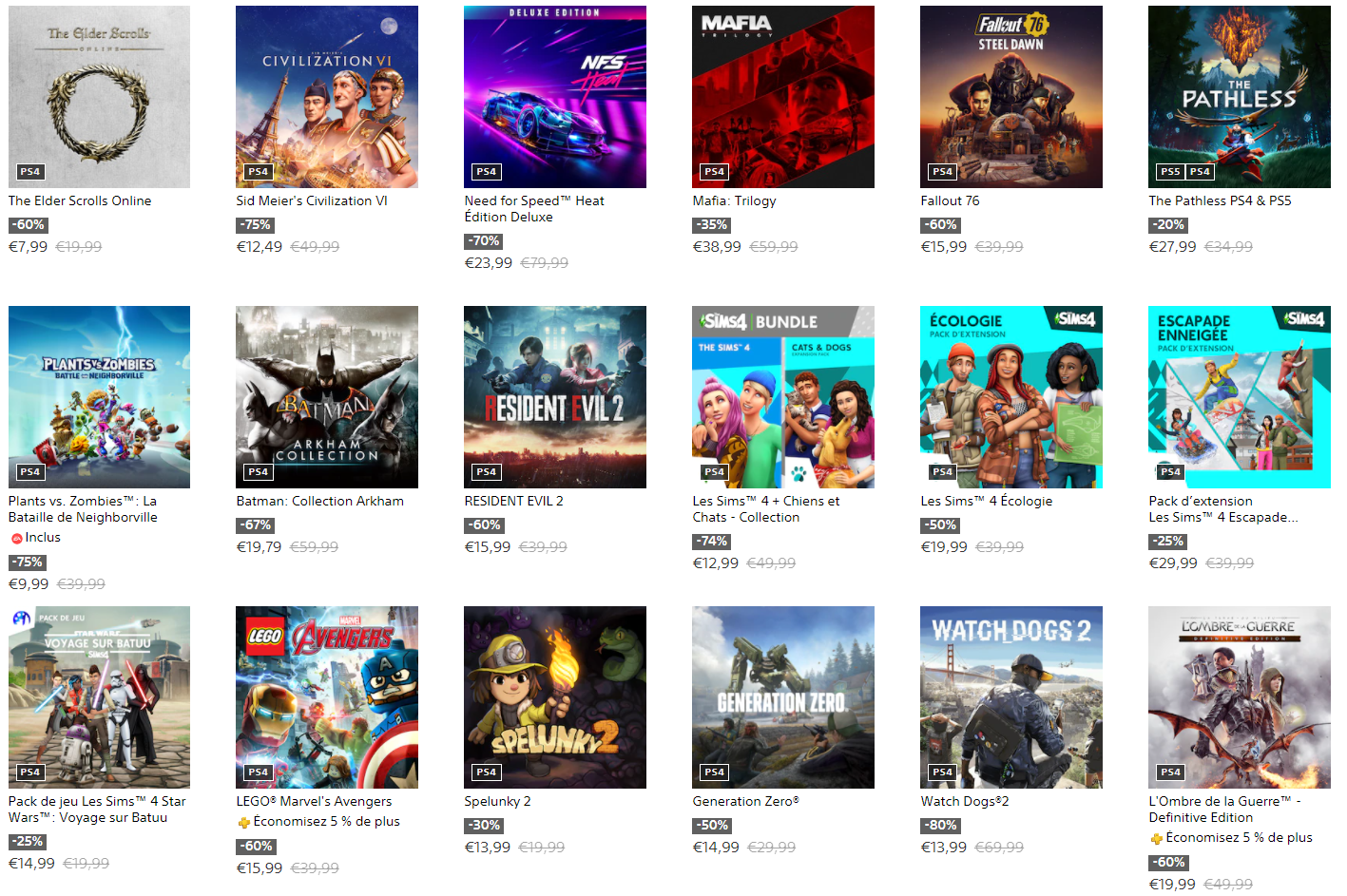Open Les Sims 4 Écologie title link
The height and width of the screenshot is (896, 1347).
(987, 501)
